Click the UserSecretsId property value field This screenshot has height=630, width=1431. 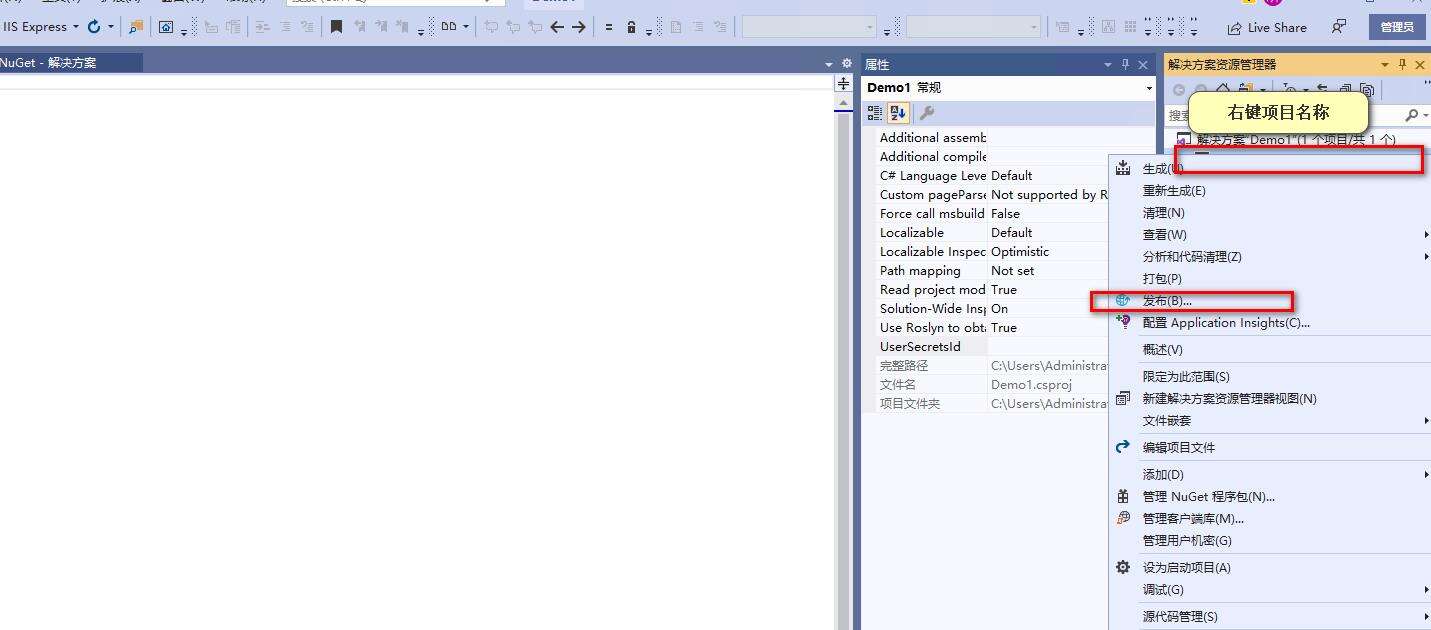point(1048,347)
